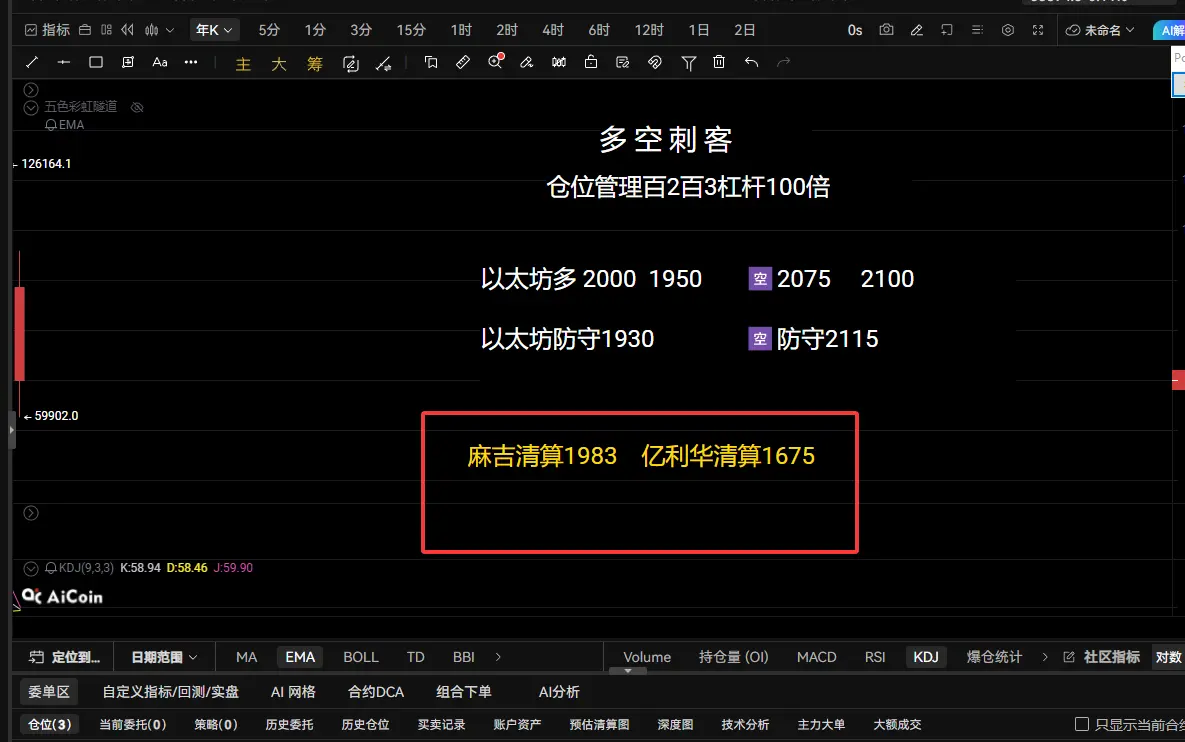Expand the sub-pane arrow above KDJ
This screenshot has width=1185, height=742.
pyautogui.click(x=31, y=513)
